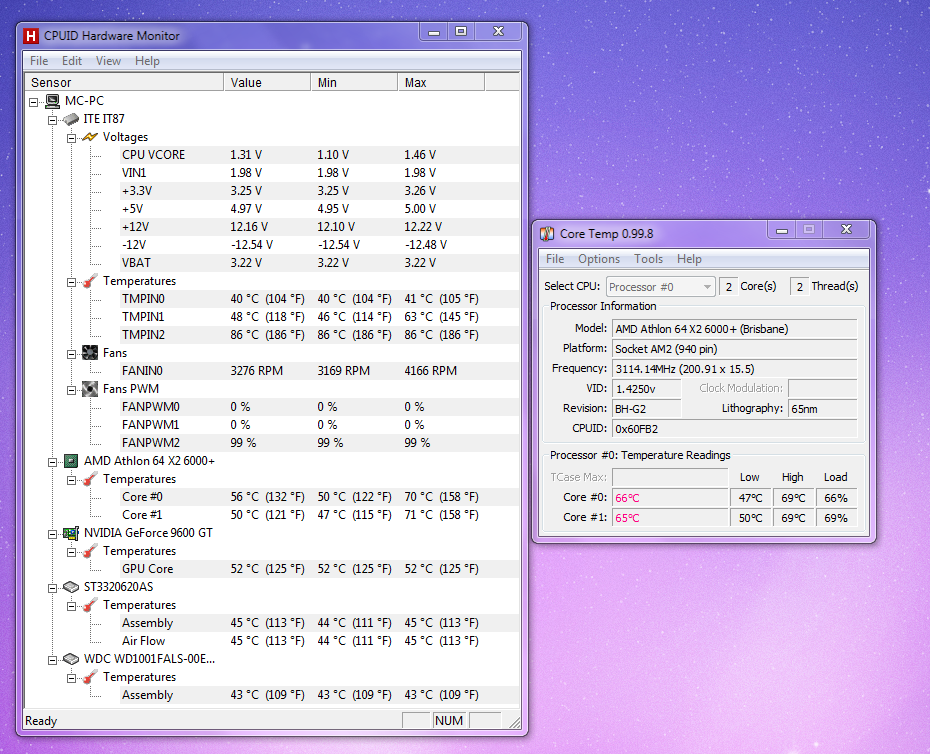Click thermometer icon under NVIDIA Temperatures

[x=90, y=551]
